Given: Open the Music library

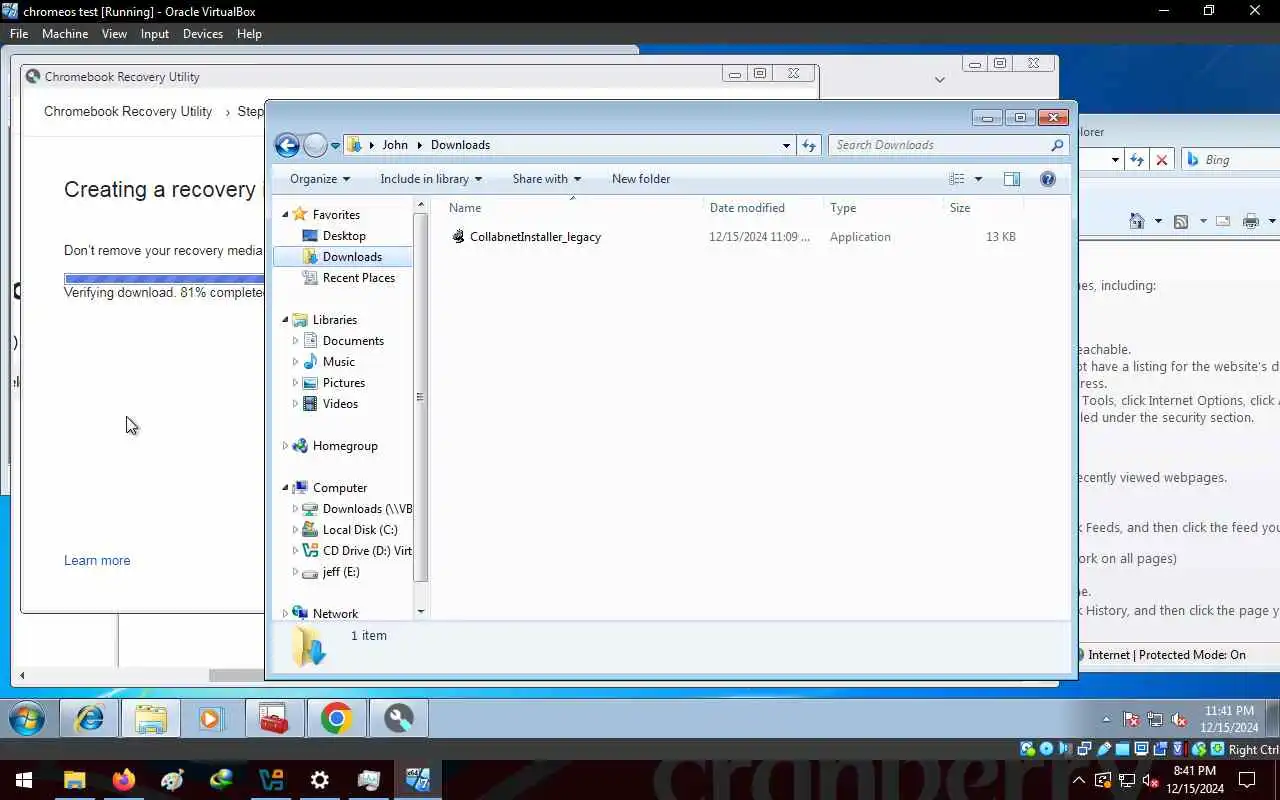Looking at the screenshot, I should (338, 362).
